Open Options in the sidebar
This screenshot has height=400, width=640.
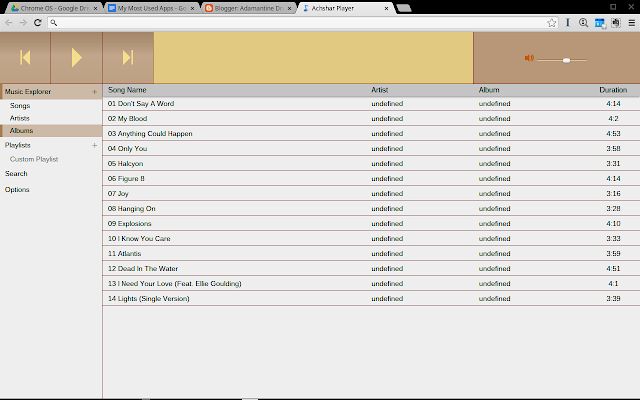click(x=17, y=190)
